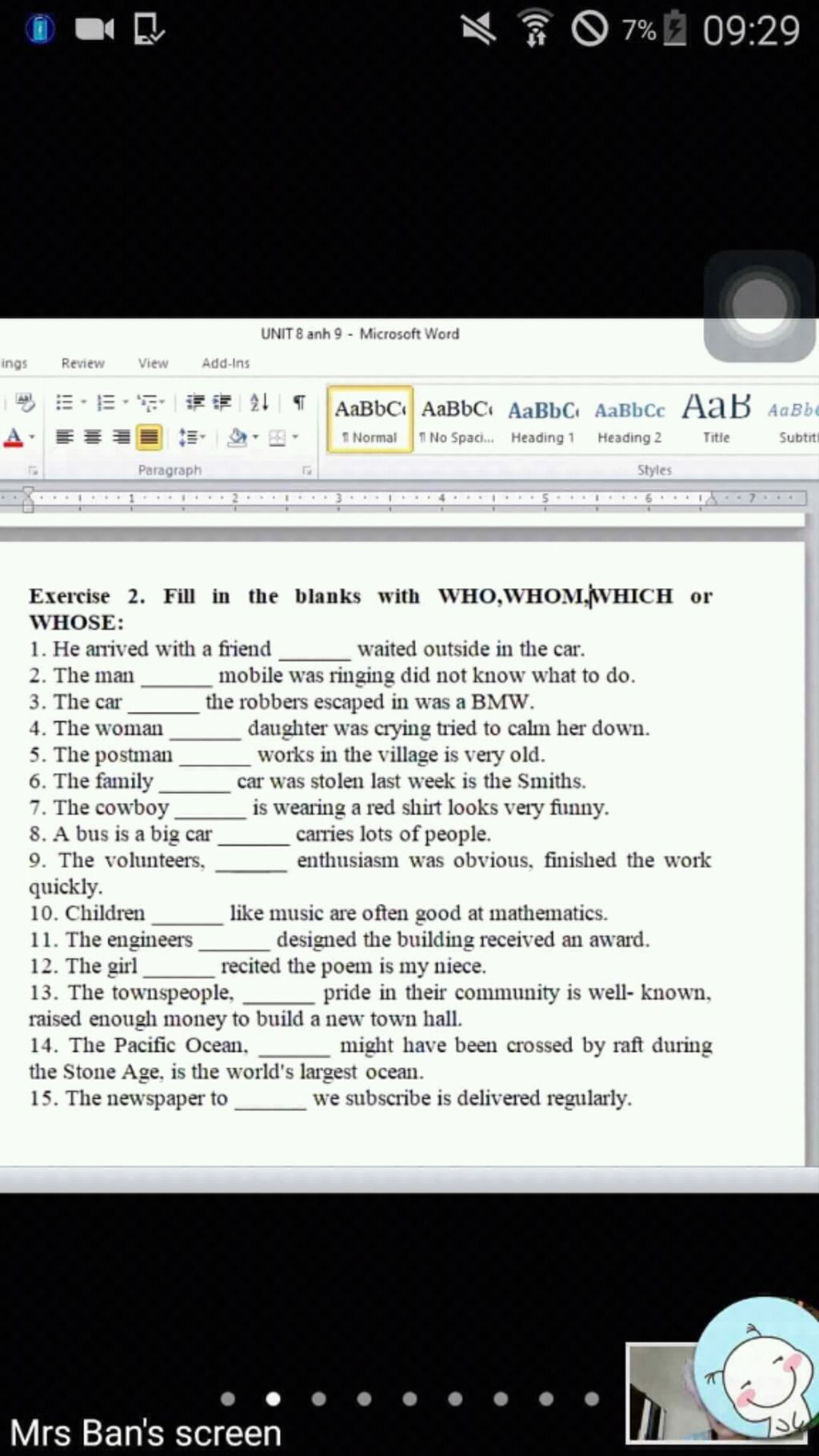
Task: Tap the battery status icon
Action: [x=675, y=28]
